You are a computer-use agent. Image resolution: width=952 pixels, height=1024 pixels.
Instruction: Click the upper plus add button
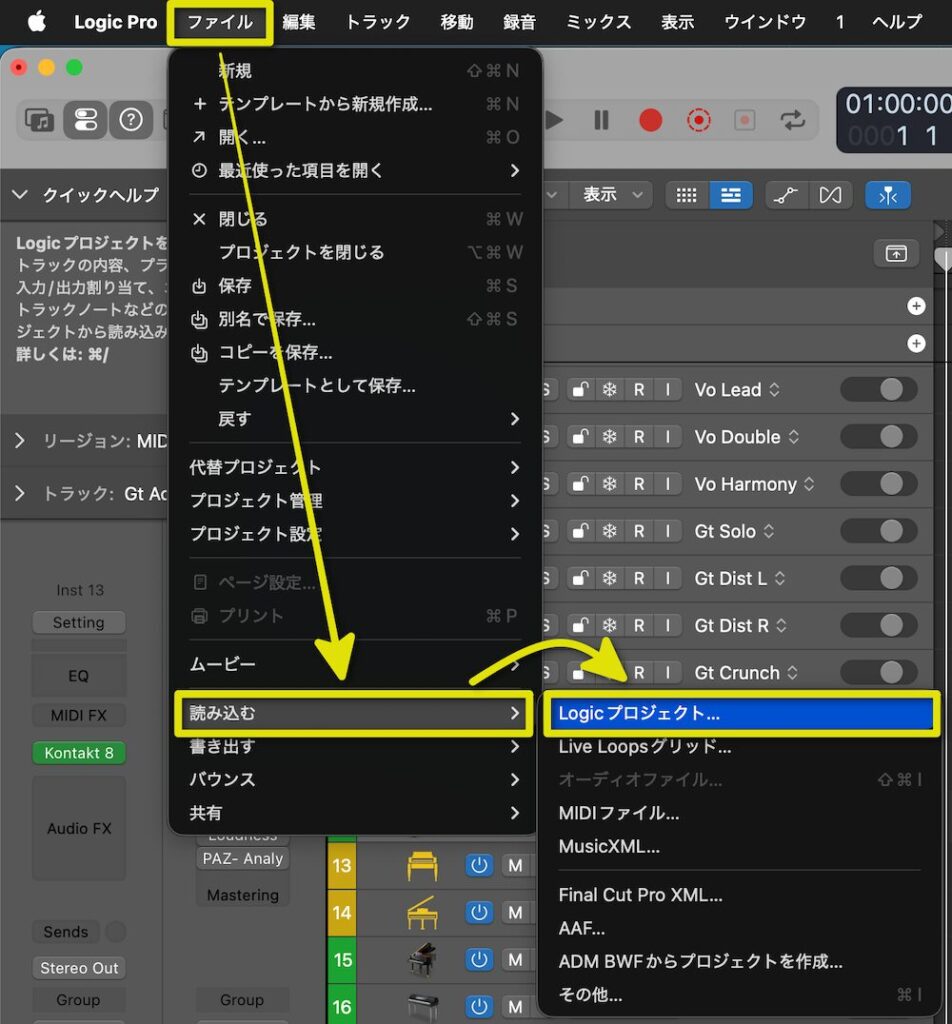(916, 306)
